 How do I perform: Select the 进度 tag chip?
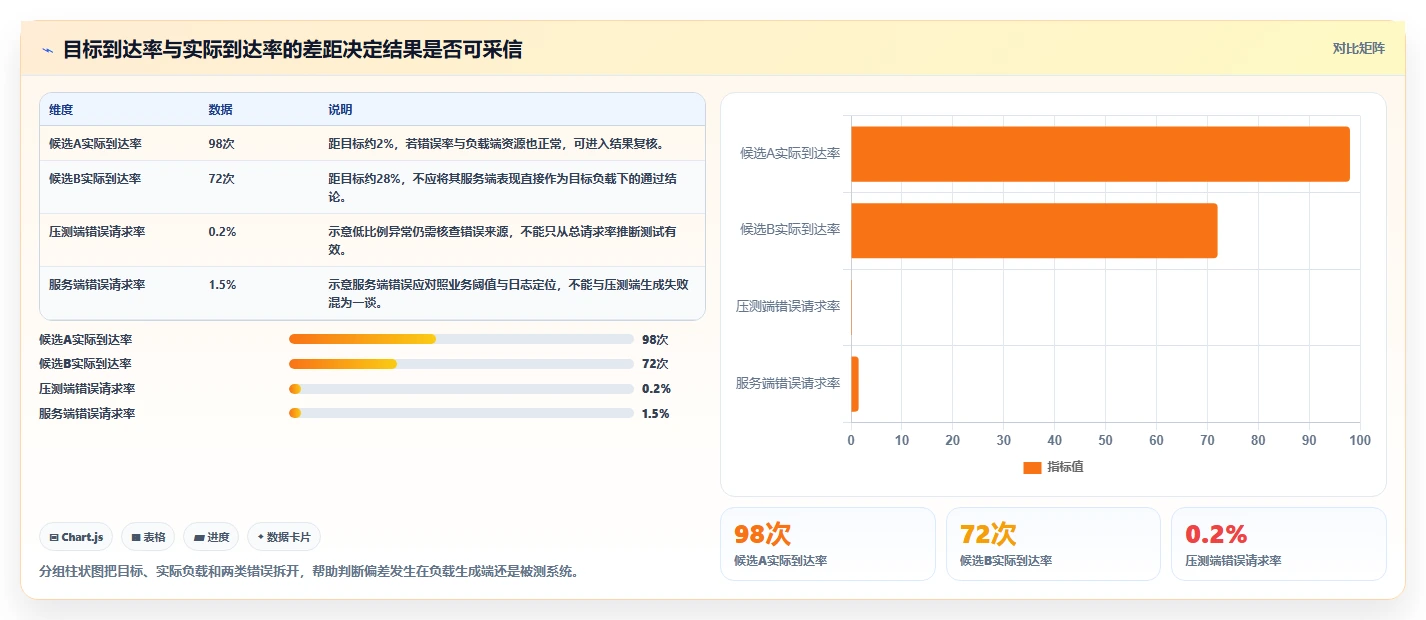click(x=211, y=537)
